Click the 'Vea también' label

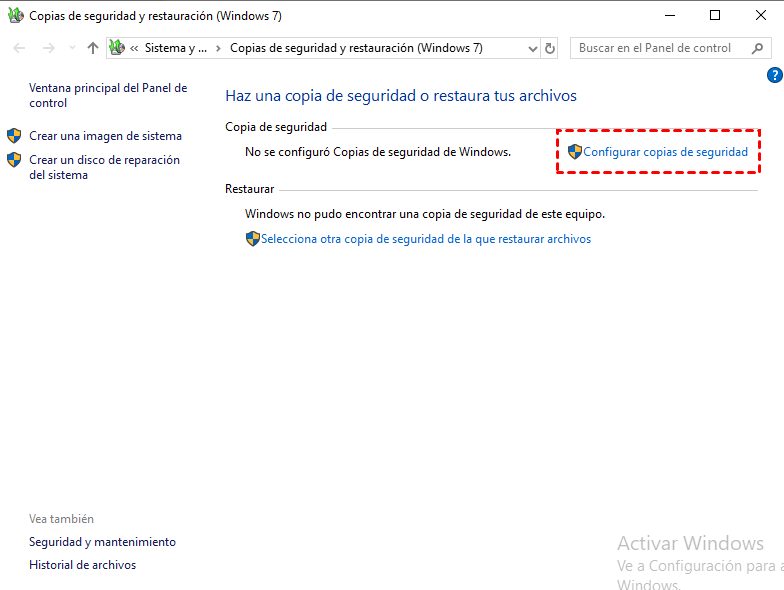coord(62,519)
